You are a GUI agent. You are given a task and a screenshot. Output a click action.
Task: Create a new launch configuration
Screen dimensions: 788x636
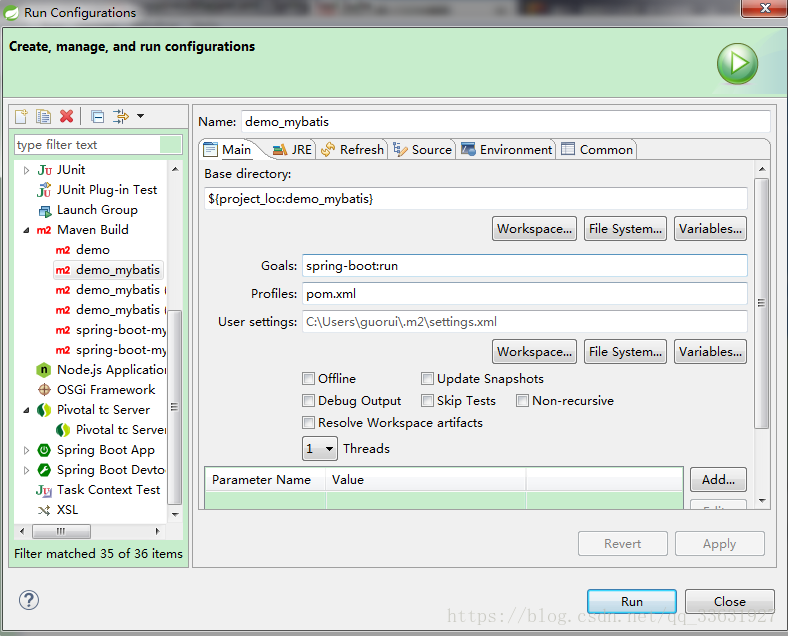(21, 117)
